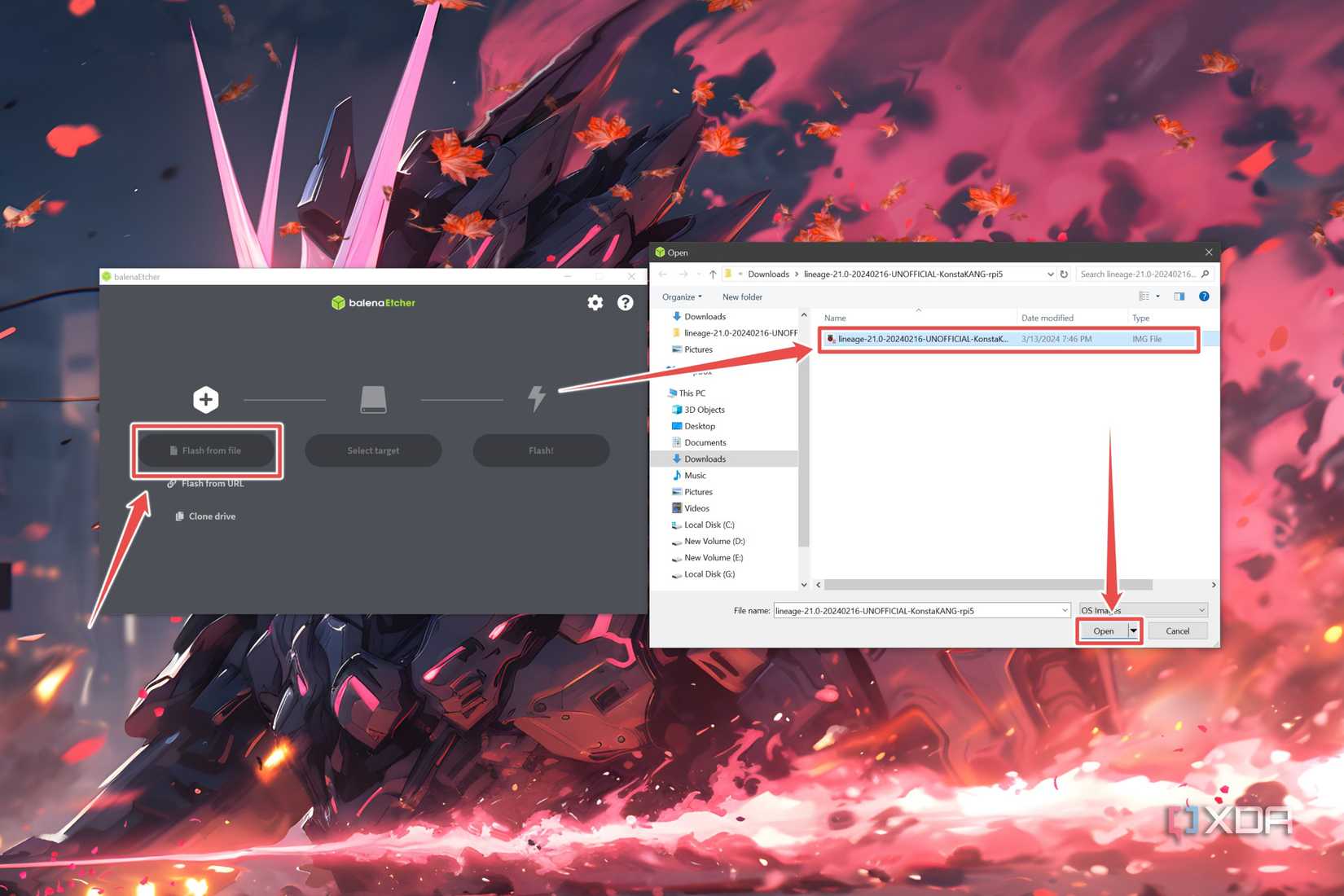1344x896 pixels.
Task: Go up one folder level
Action: pyautogui.click(x=713, y=275)
